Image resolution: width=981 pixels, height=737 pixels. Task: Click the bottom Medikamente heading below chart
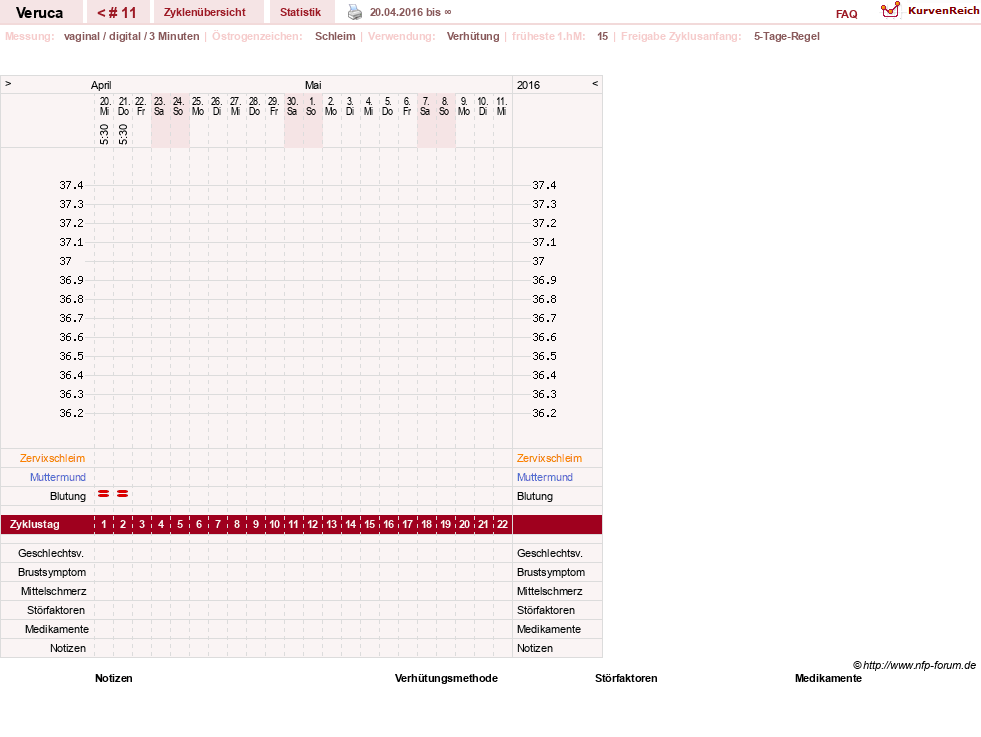(828, 678)
